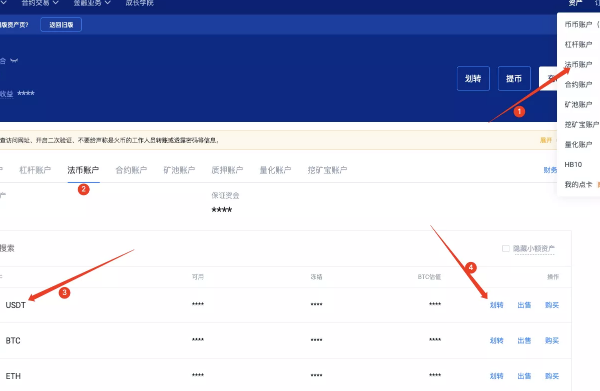Select 量化账户 from the assets dropdown menu
Viewport: 600px width, 391px height.
578,144
